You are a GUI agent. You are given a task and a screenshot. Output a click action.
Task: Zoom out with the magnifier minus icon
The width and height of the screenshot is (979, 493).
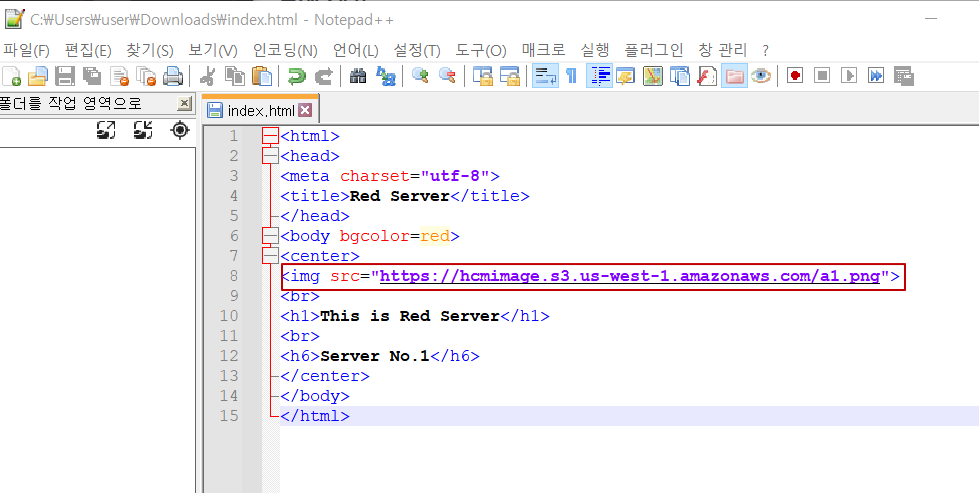tap(447, 76)
